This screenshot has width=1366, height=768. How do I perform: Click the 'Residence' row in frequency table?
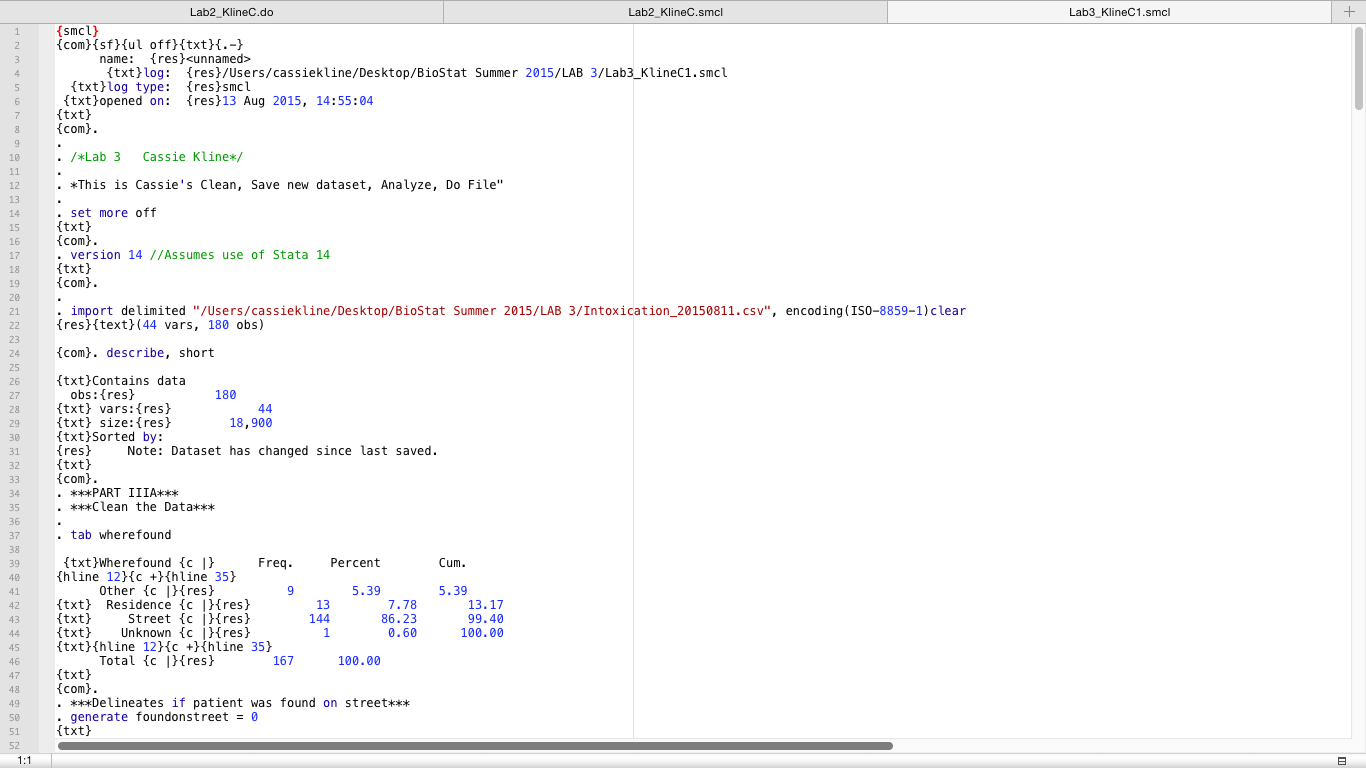tap(280, 605)
